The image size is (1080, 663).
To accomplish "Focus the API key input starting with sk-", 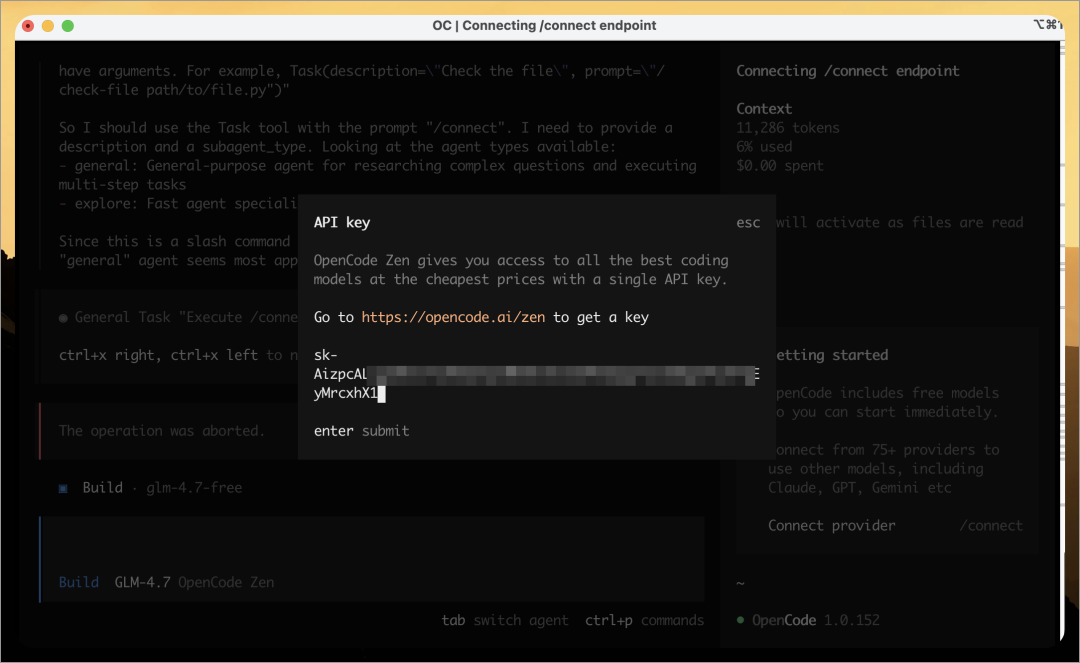I will tap(536, 374).
